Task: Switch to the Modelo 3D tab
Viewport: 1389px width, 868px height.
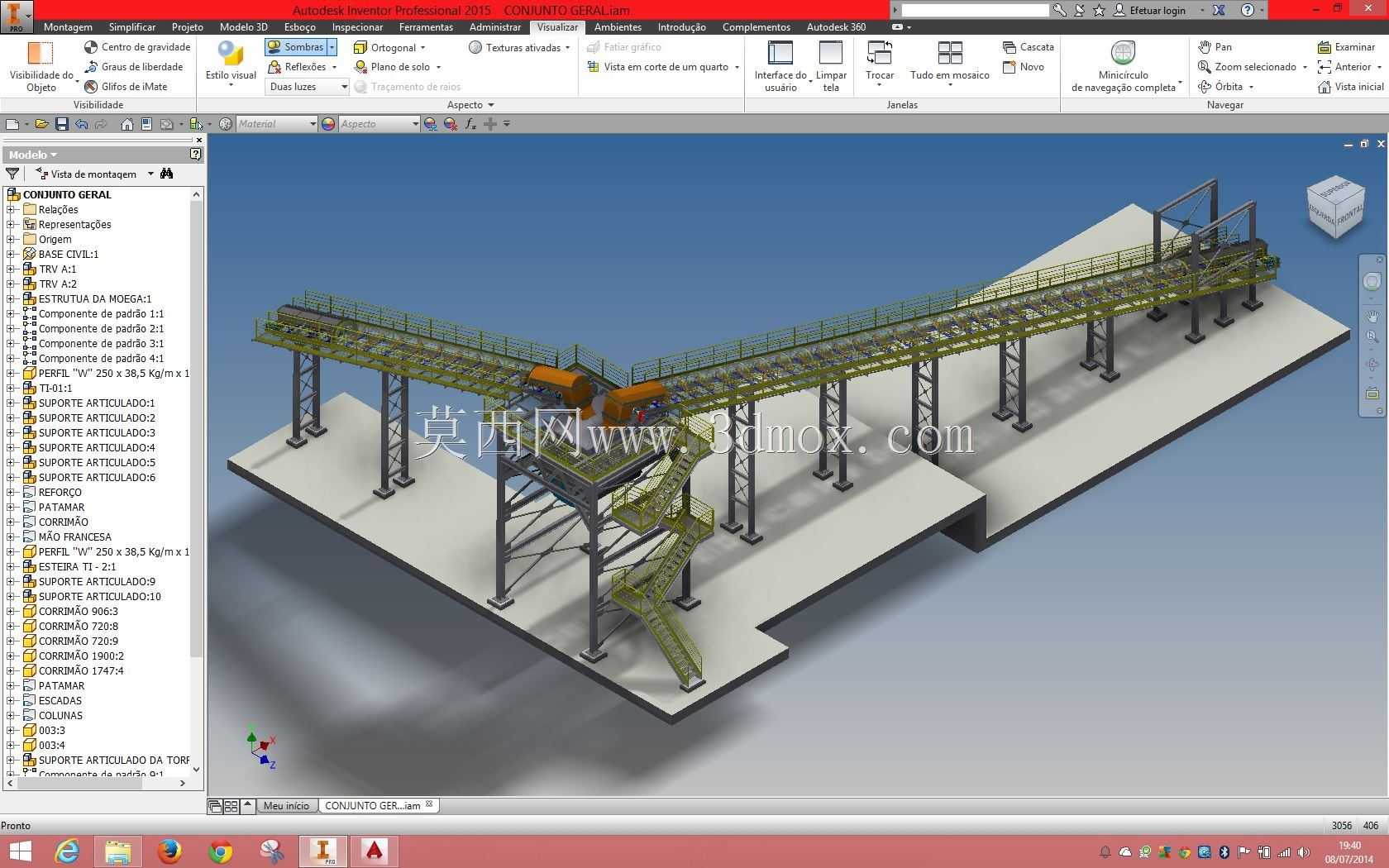Action: tap(243, 27)
